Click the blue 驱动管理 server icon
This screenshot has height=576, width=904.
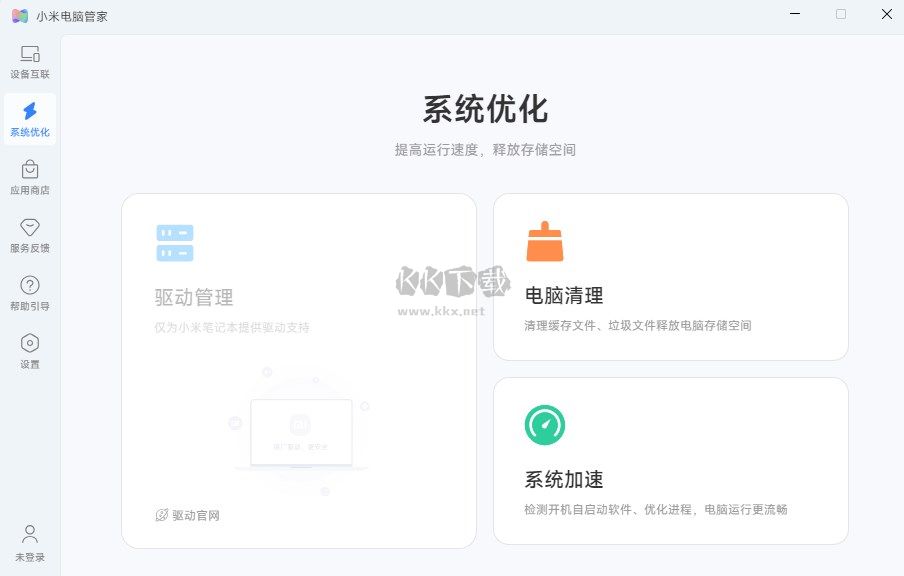(x=174, y=241)
